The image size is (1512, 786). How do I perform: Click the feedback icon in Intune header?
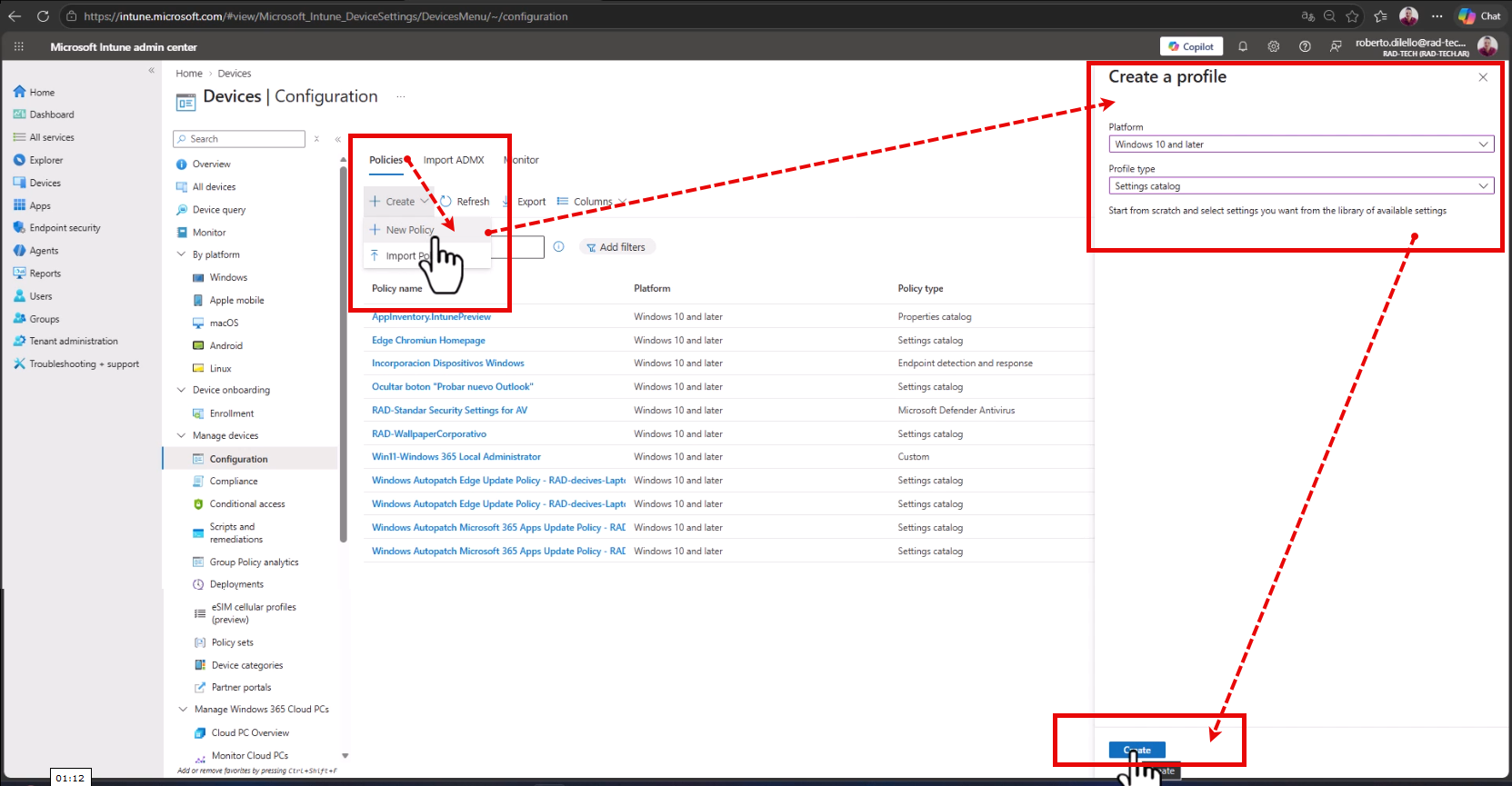point(1336,46)
